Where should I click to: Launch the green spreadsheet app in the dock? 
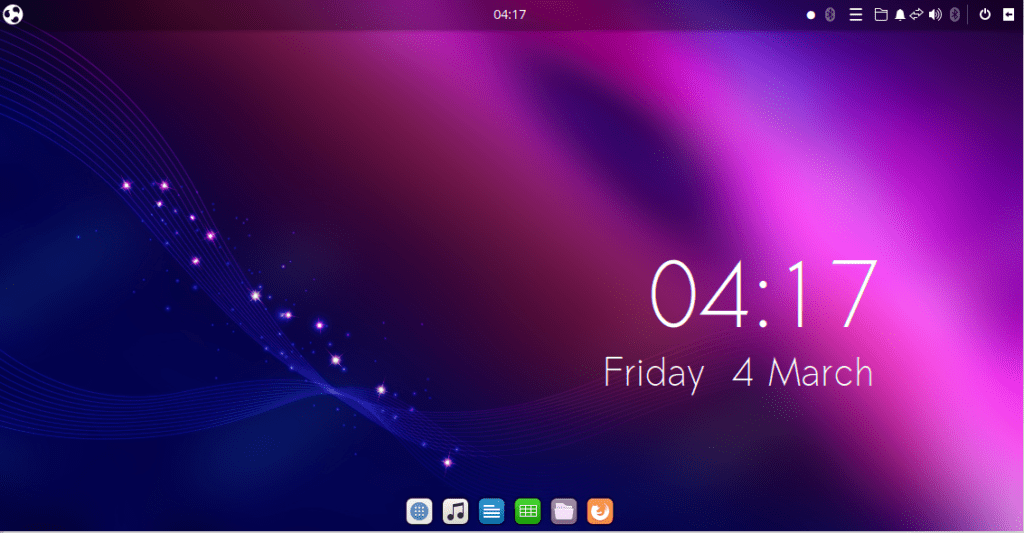tap(528, 511)
